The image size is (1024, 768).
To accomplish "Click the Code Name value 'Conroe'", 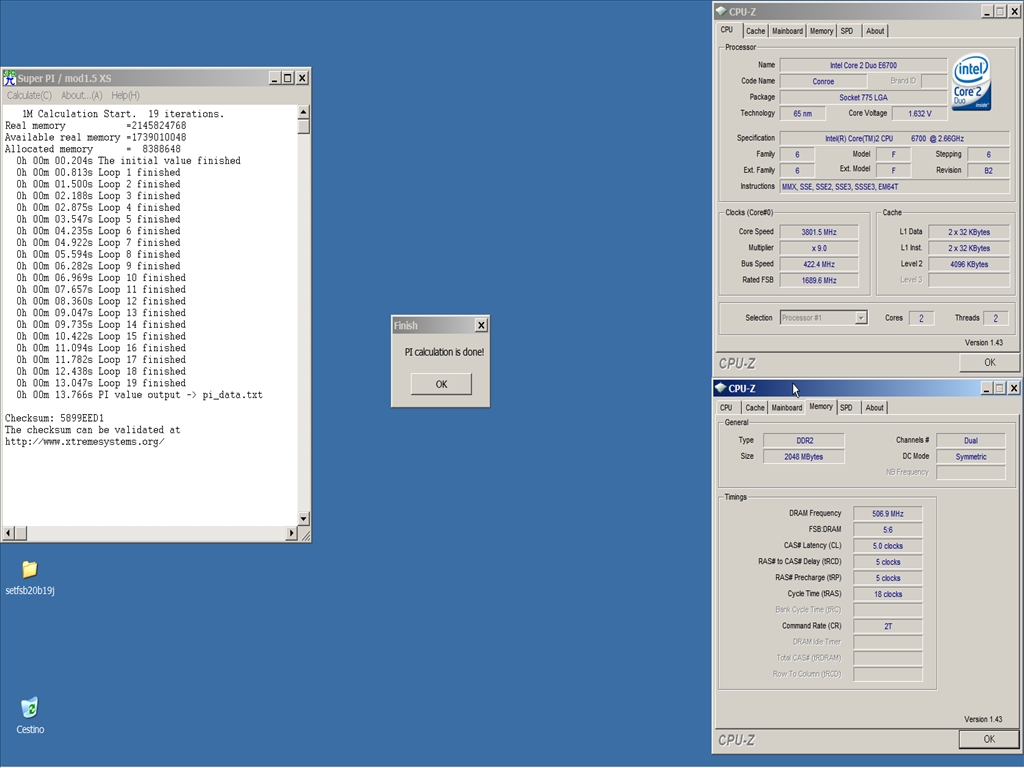I will (823, 82).
